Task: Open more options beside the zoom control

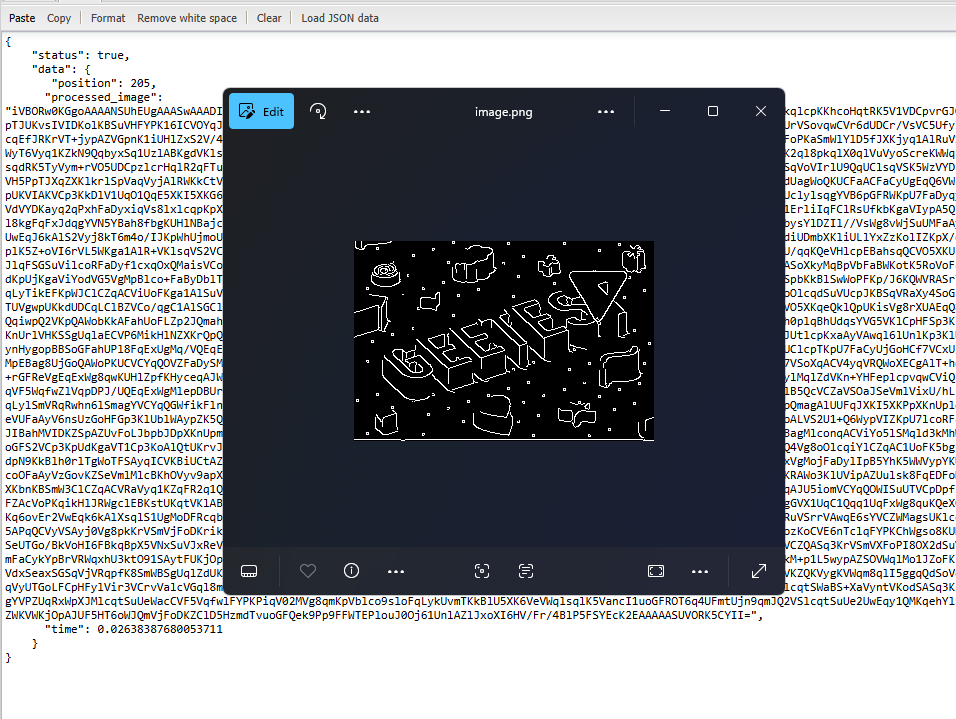Action: pos(700,570)
